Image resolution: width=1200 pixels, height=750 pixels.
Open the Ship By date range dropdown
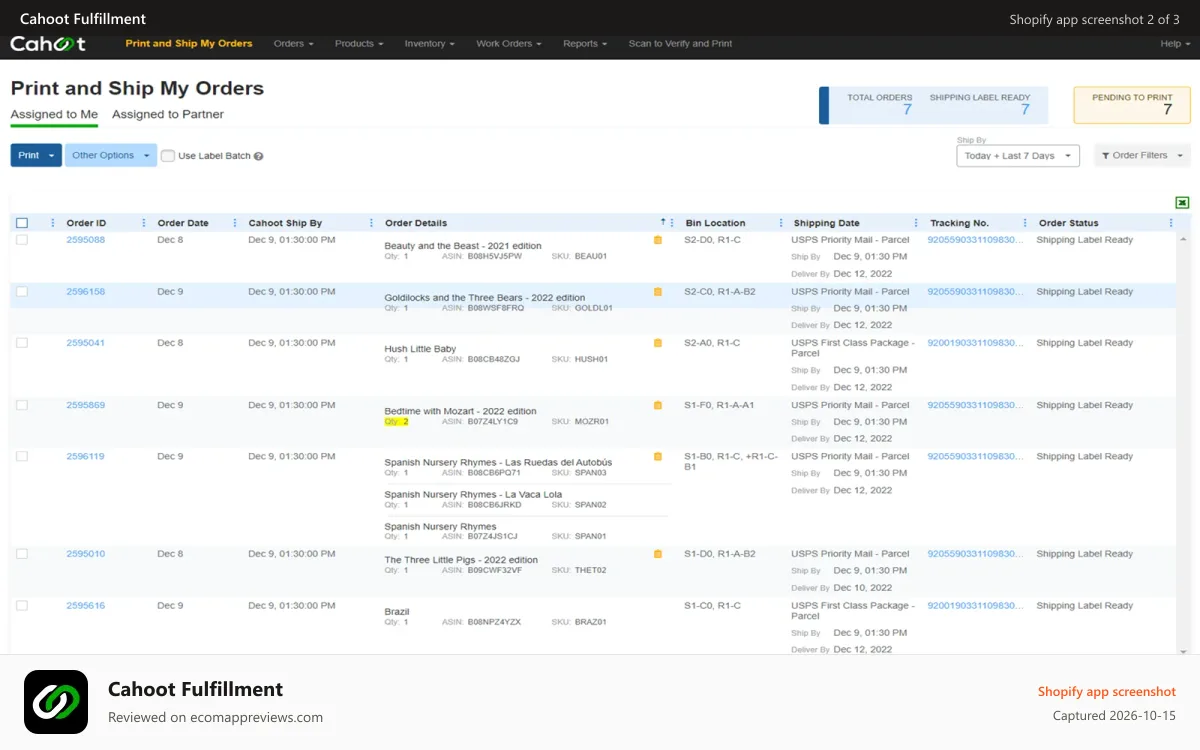[1018, 156]
